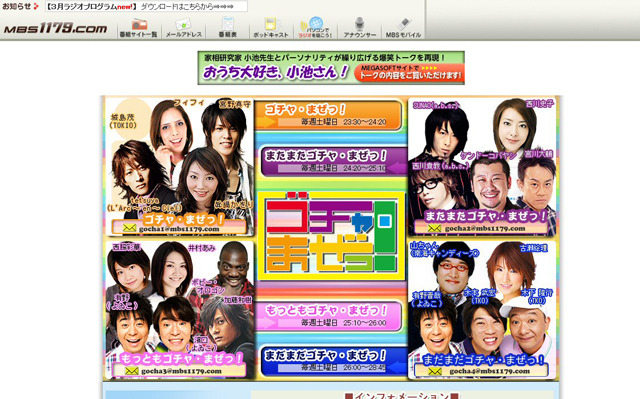Click the ゴチャ・まぜっ！ cast photo with フィフィ
Viewport: 640px width, 399px height.
[x=180, y=166]
